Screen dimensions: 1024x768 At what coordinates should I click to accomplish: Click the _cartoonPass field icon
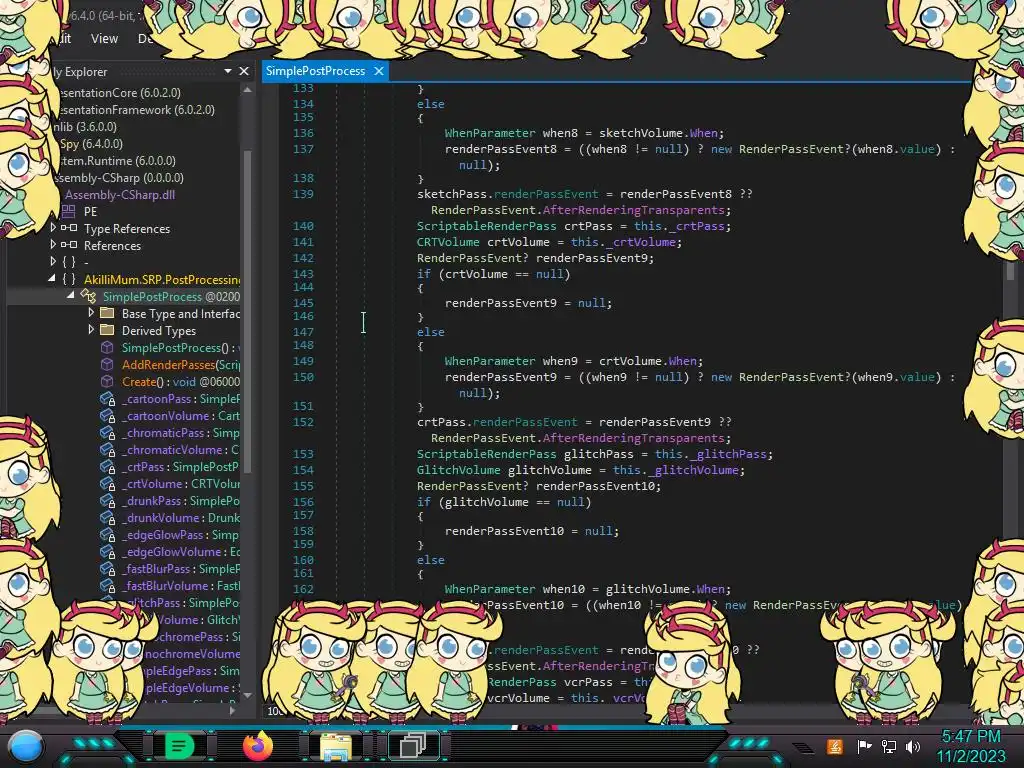point(108,398)
